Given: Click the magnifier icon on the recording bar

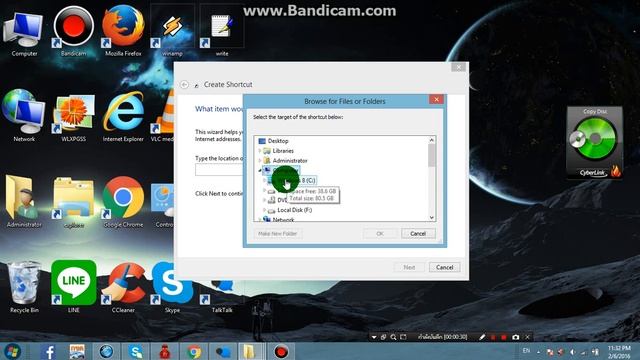Looking at the screenshot, I should pos(393,337).
